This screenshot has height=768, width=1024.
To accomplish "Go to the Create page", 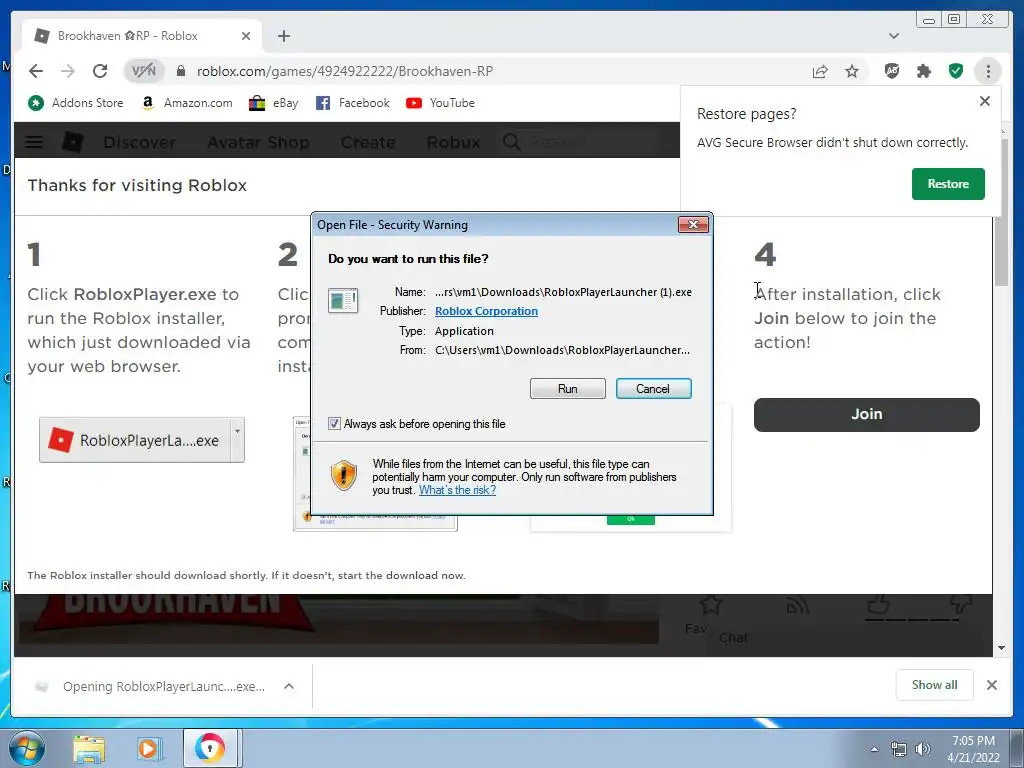I will click(368, 142).
